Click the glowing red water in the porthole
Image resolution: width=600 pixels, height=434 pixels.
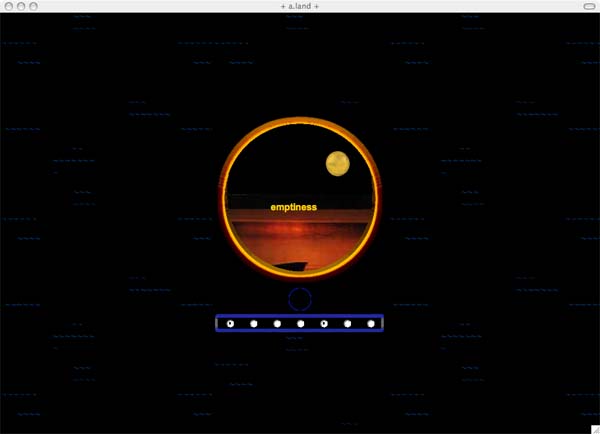(x=298, y=243)
